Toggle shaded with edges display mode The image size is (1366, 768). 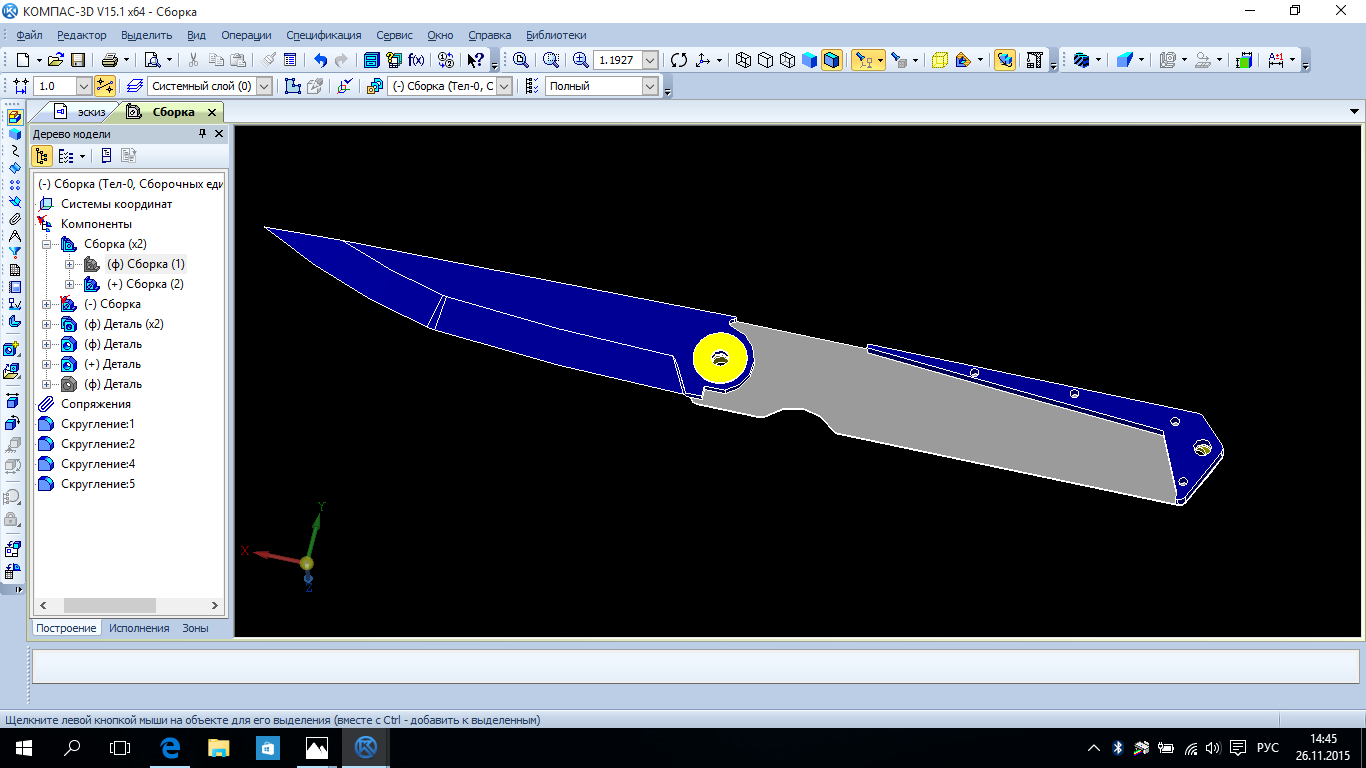832,60
